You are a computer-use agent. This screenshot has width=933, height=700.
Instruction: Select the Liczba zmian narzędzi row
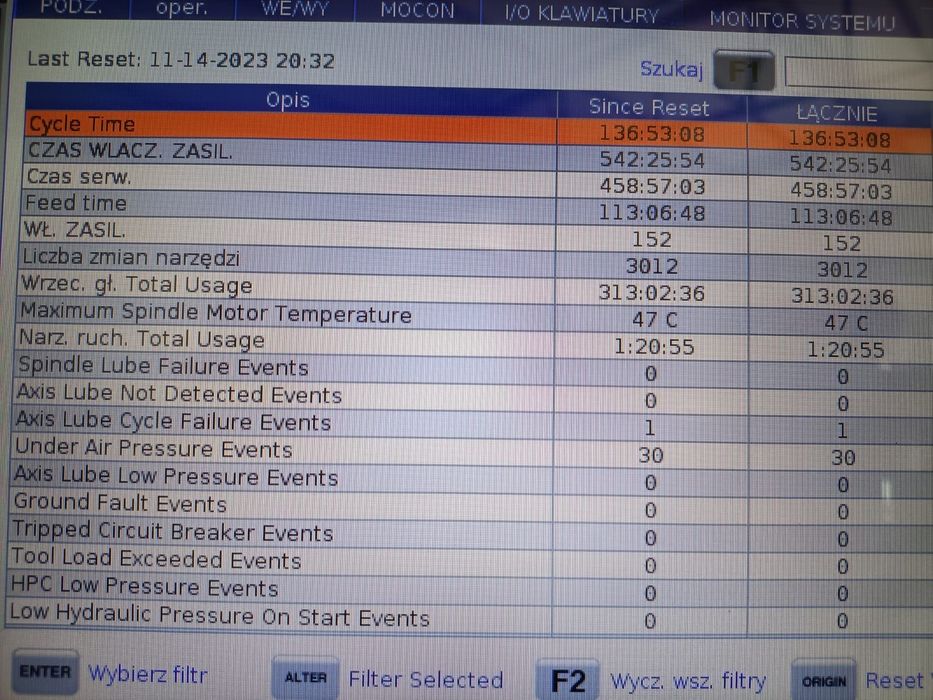click(475, 262)
